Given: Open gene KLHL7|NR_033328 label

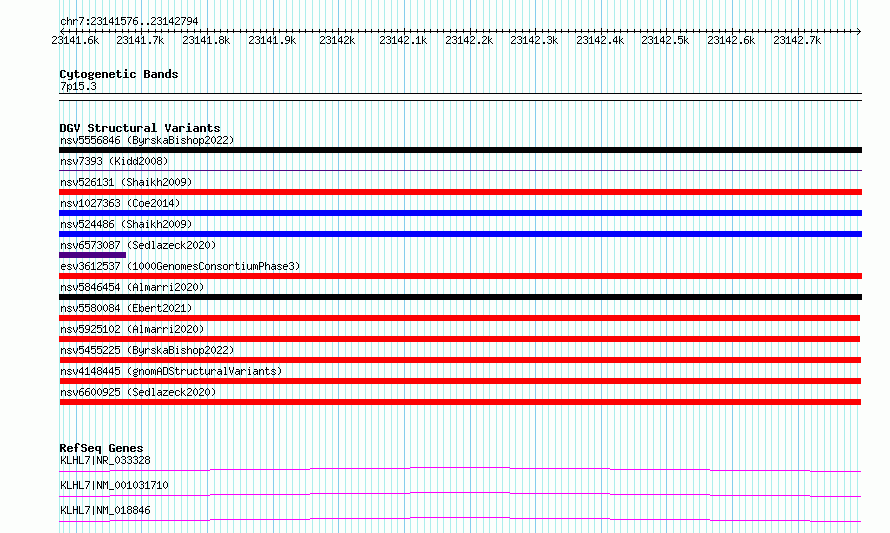Looking at the screenshot, I should click(x=105, y=461).
